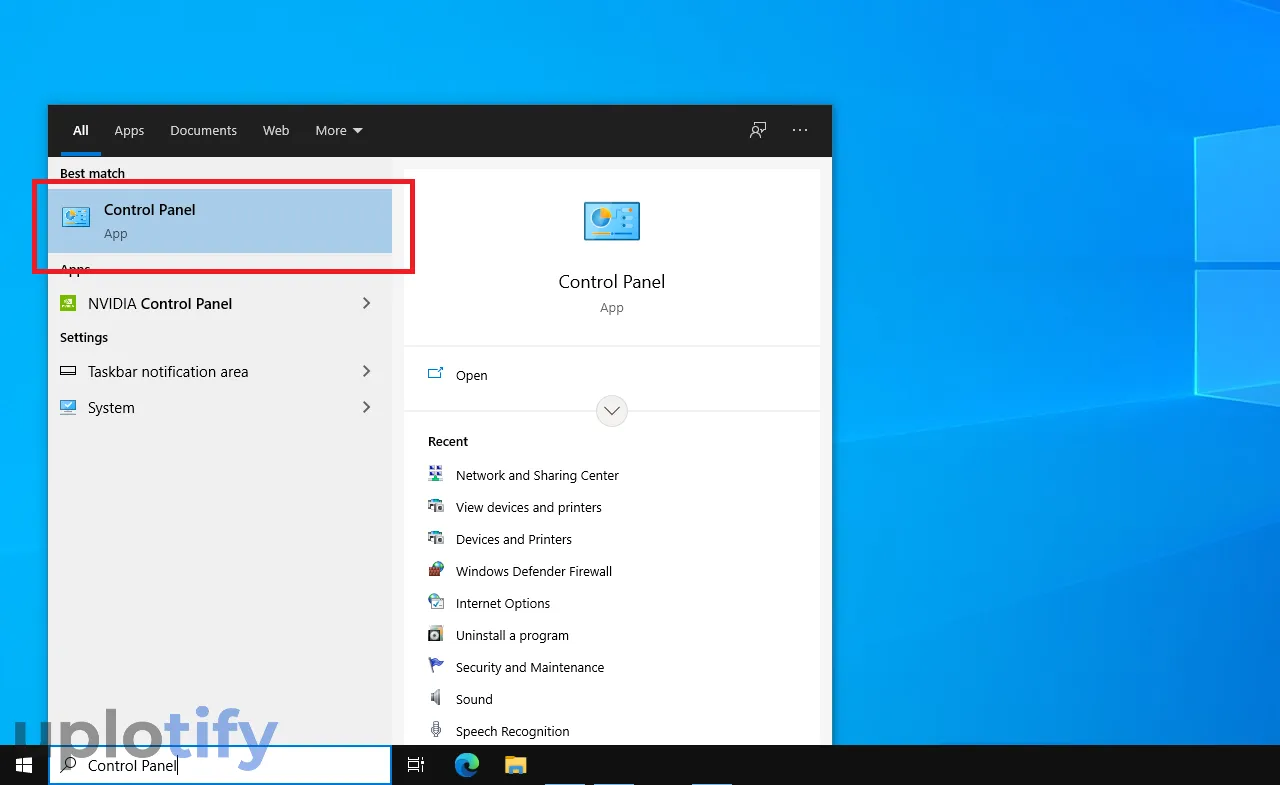Click the Speech Recognition microphone icon
This screenshot has height=785, width=1280.
pos(436,730)
